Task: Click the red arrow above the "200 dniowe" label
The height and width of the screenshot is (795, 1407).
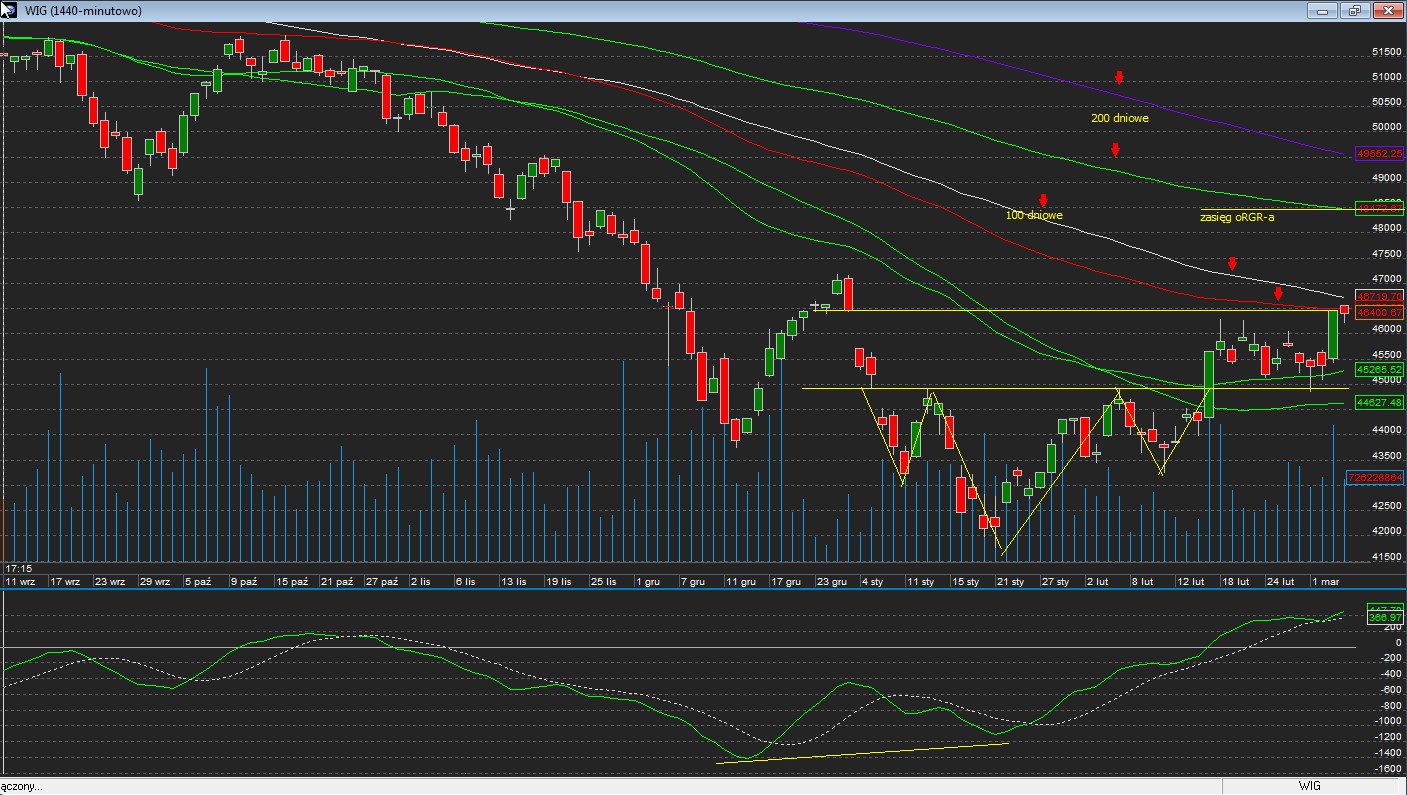Action: coord(1120,77)
